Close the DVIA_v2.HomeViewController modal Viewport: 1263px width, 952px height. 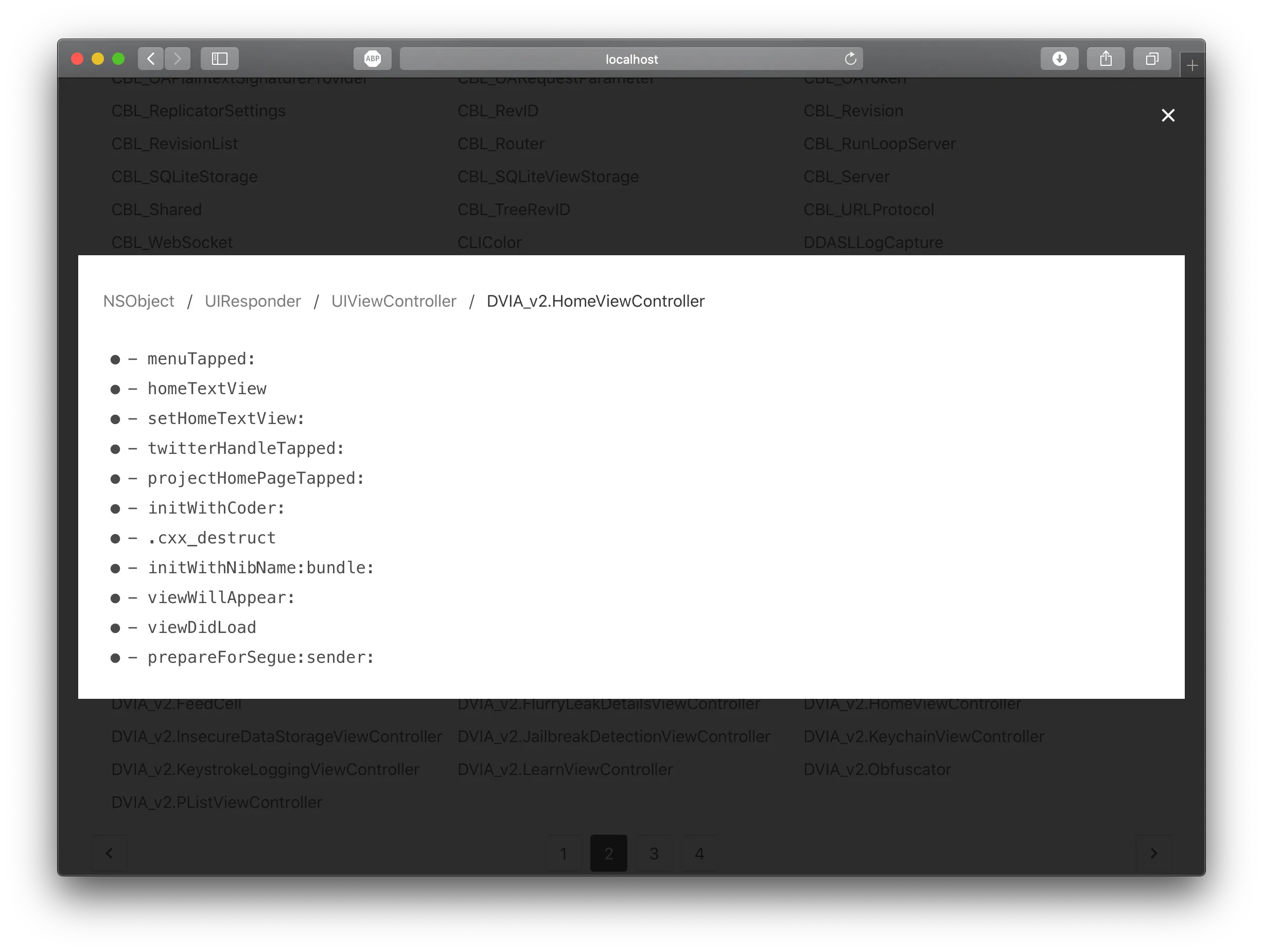coord(1168,114)
